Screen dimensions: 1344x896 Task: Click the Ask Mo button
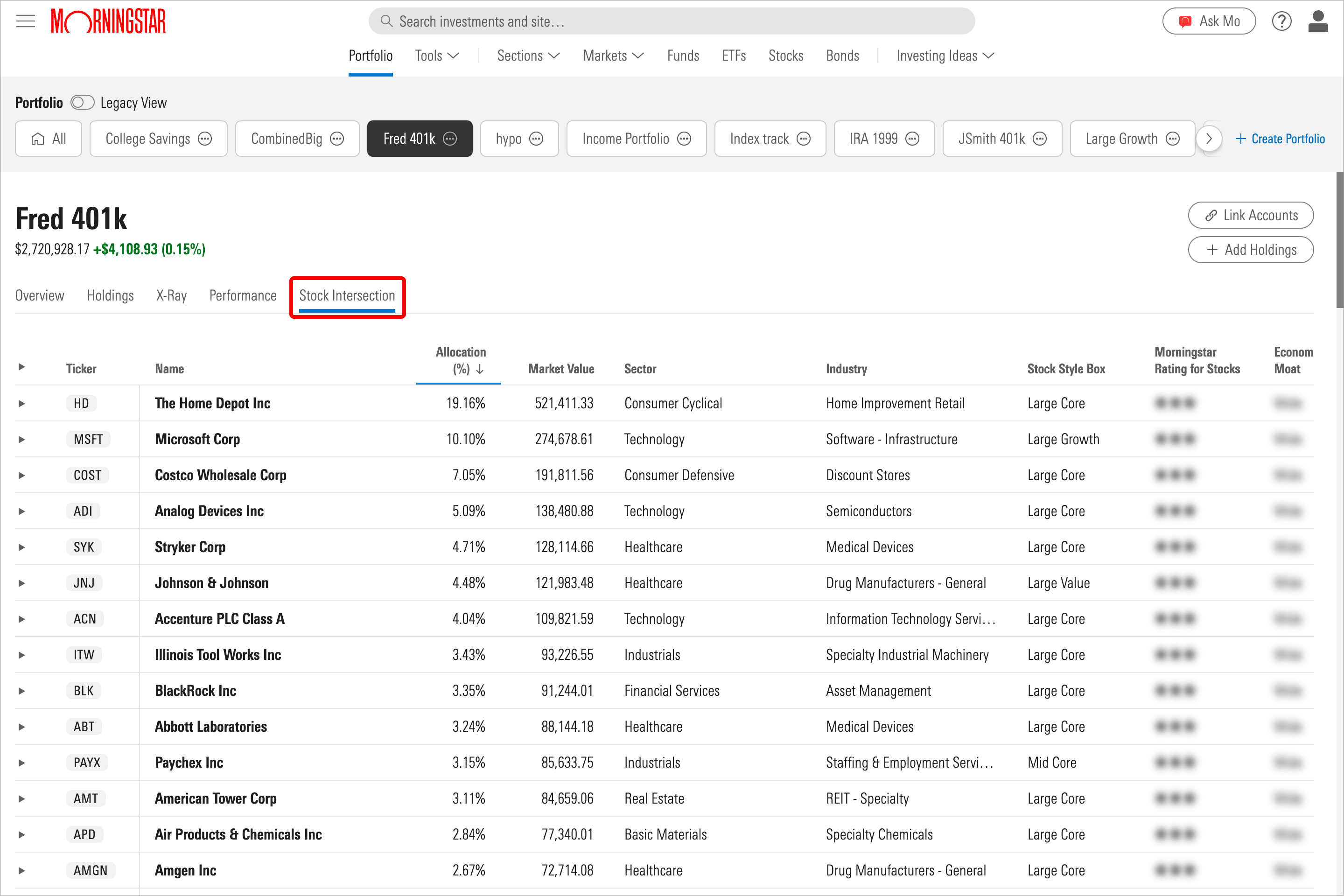tap(1209, 21)
